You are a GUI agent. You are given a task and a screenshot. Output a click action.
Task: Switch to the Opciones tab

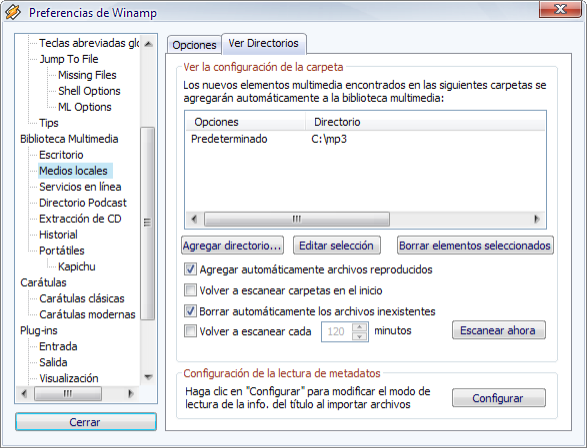click(x=194, y=45)
